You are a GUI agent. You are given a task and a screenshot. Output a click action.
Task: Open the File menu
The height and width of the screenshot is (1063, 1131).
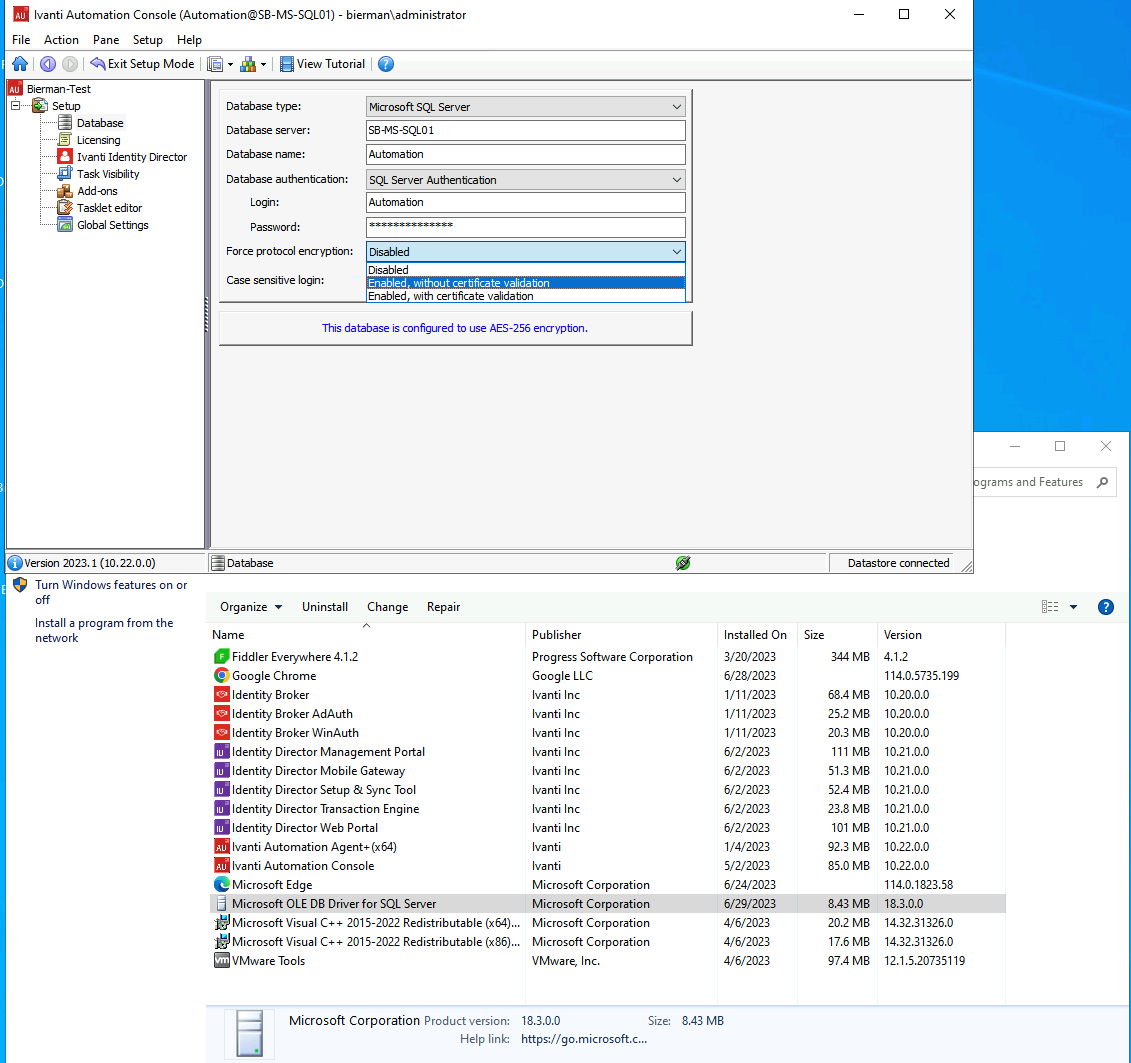pyautogui.click(x=21, y=40)
